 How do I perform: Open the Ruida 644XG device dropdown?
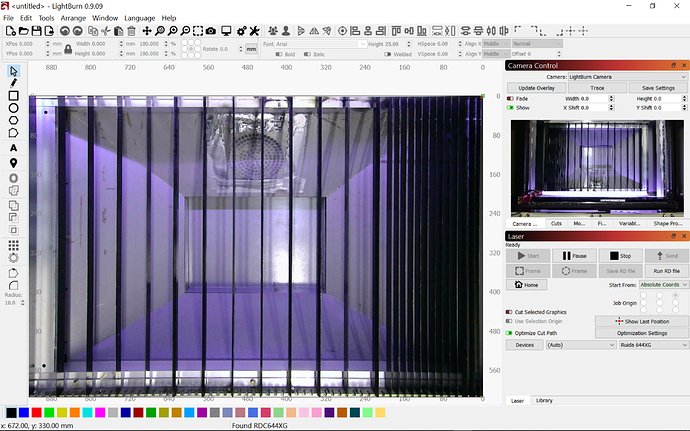653,344
